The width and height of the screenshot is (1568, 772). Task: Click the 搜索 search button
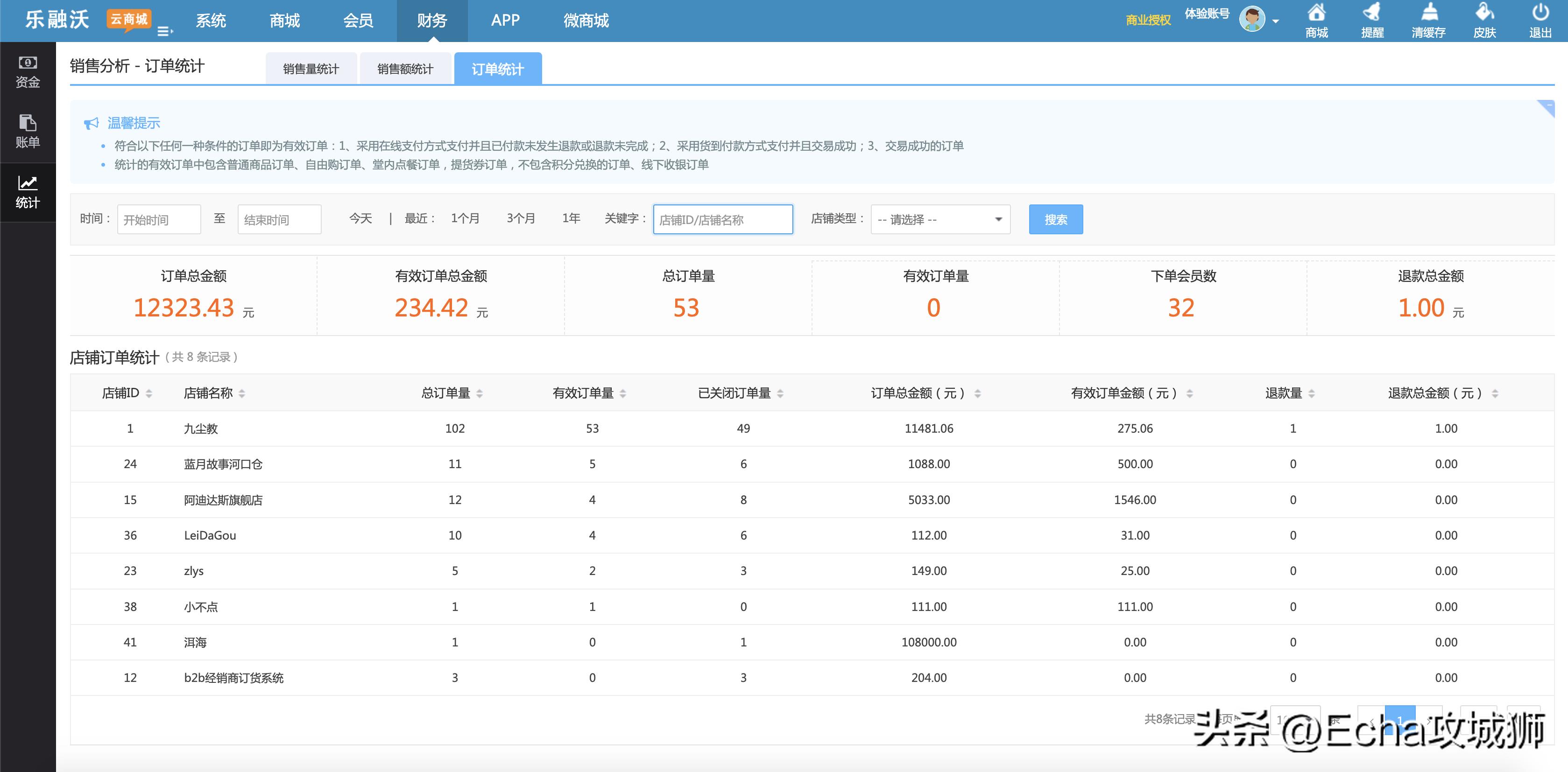coord(1056,219)
